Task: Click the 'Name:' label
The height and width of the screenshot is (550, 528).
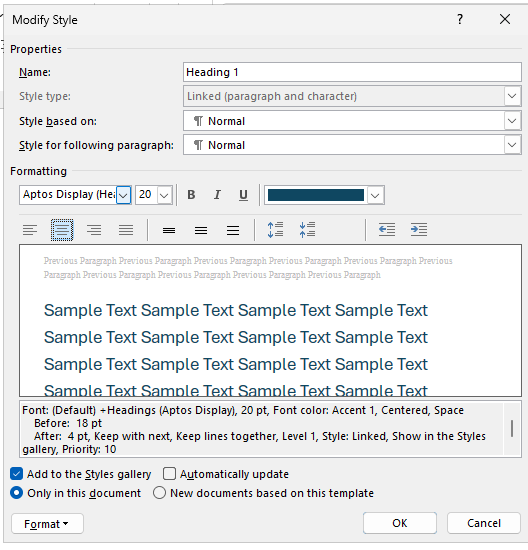Action: pos(35,72)
